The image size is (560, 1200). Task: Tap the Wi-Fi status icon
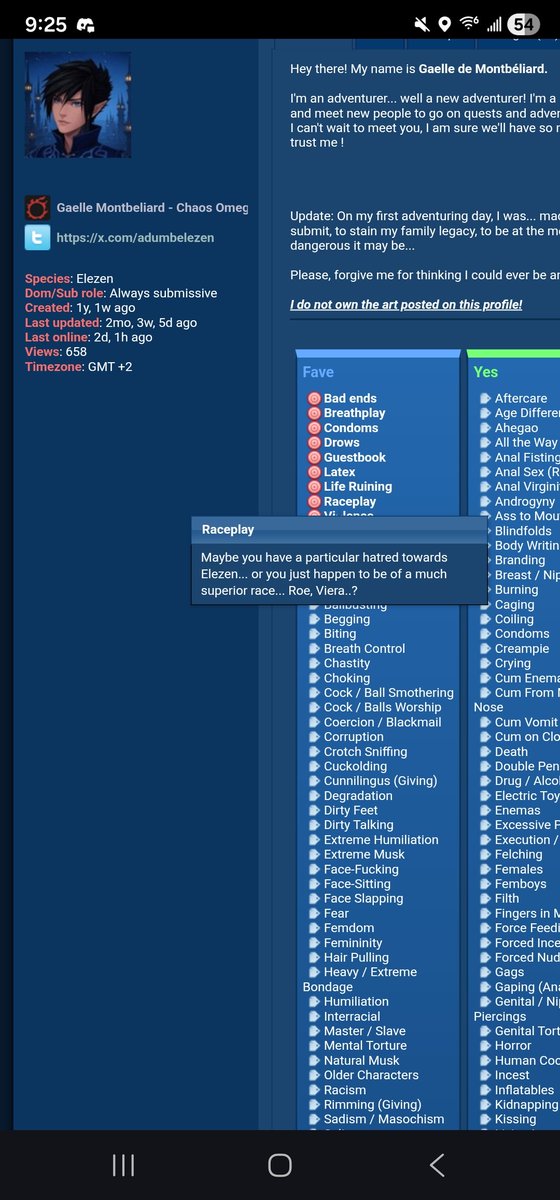tap(468, 24)
